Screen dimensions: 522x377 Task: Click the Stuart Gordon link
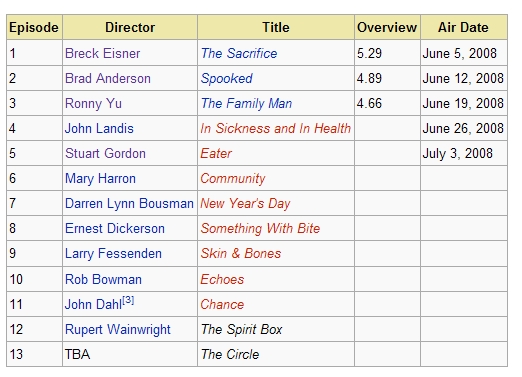tap(105, 153)
